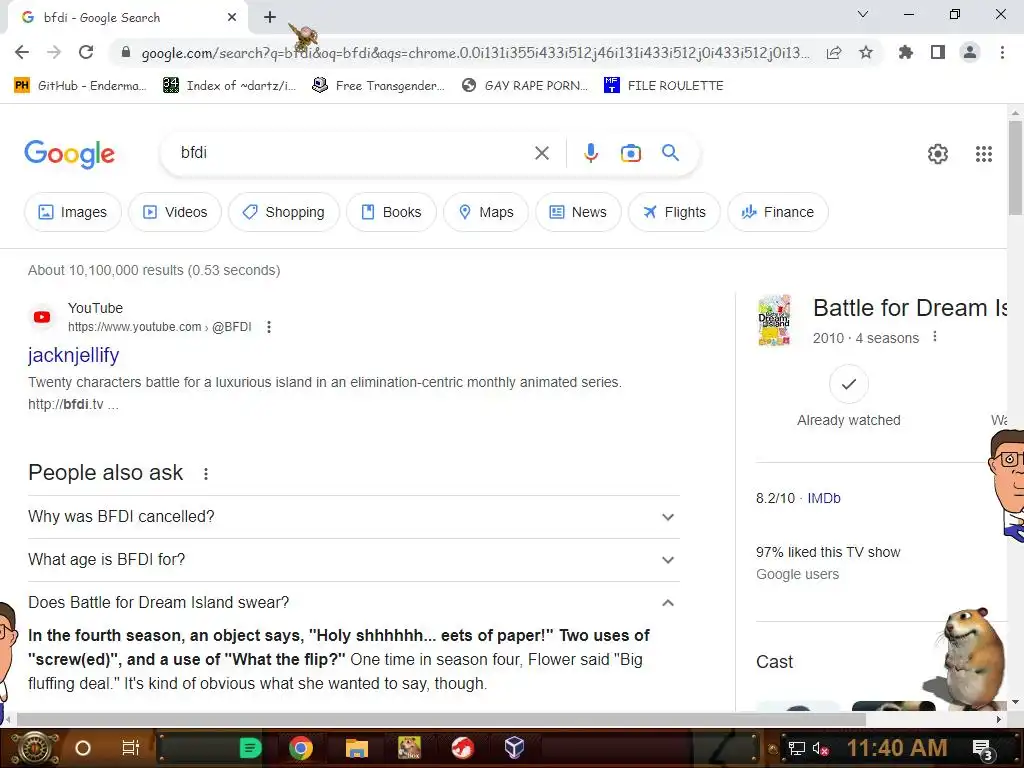Open a new tab with the plus button

[x=270, y=18]
